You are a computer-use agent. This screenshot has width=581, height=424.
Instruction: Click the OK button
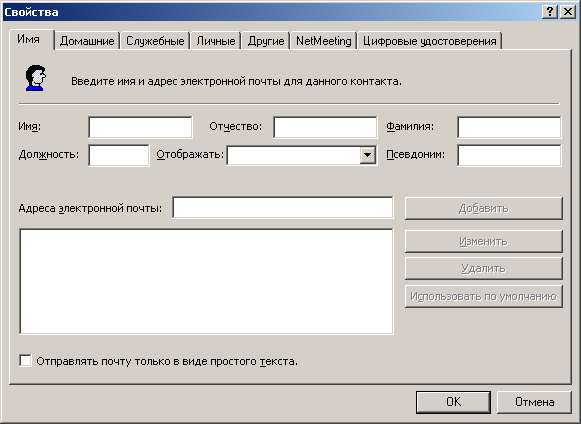tap(453, 402)
